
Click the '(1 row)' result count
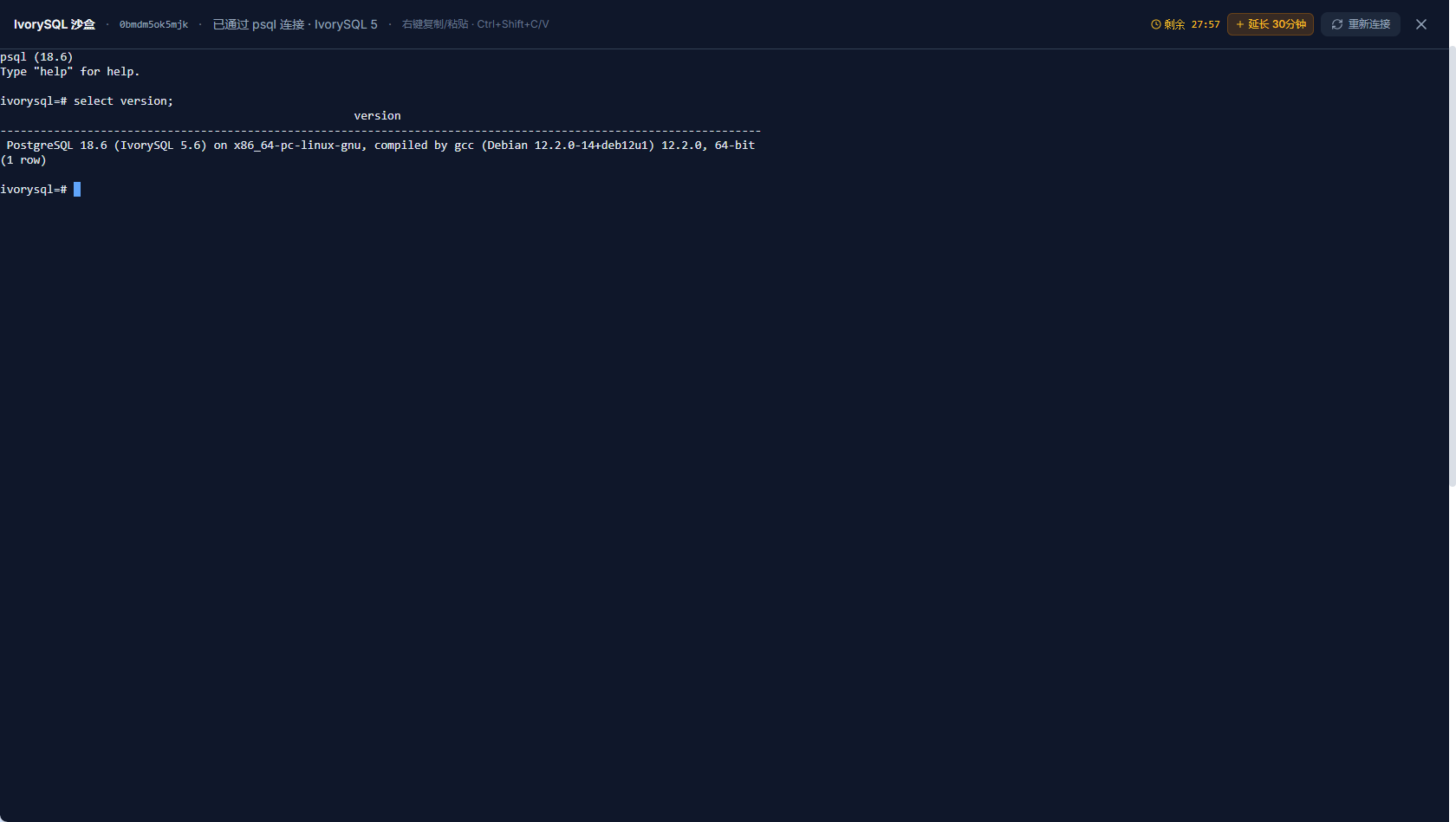pos(23,160)
